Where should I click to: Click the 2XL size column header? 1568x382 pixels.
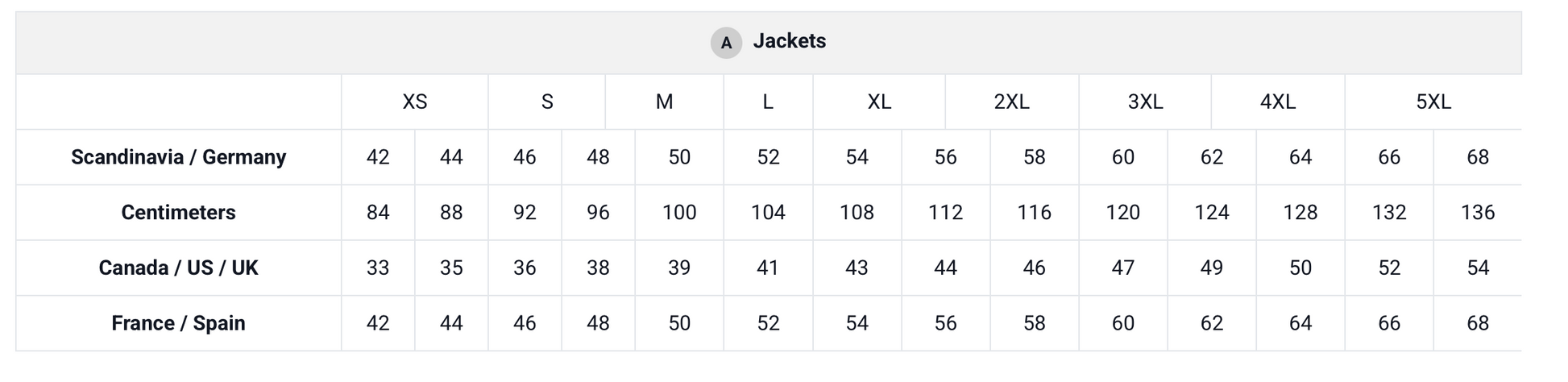click(1011, 102)
